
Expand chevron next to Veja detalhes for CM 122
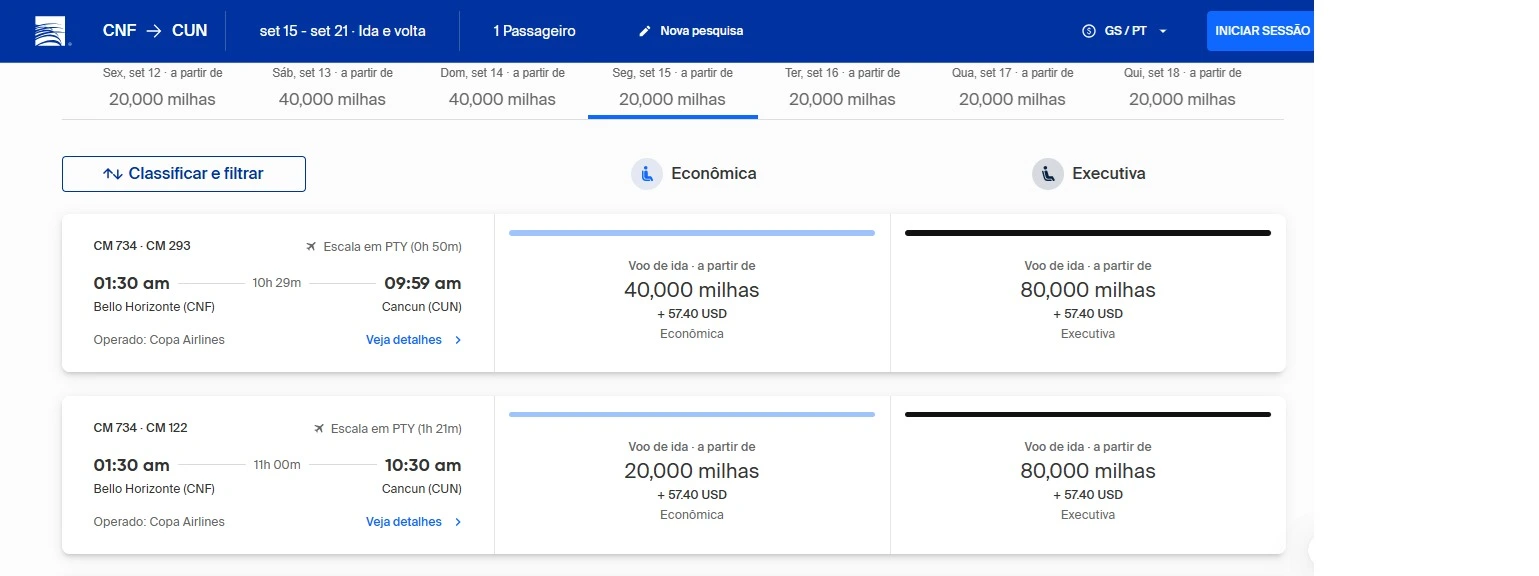coord(458,522)
